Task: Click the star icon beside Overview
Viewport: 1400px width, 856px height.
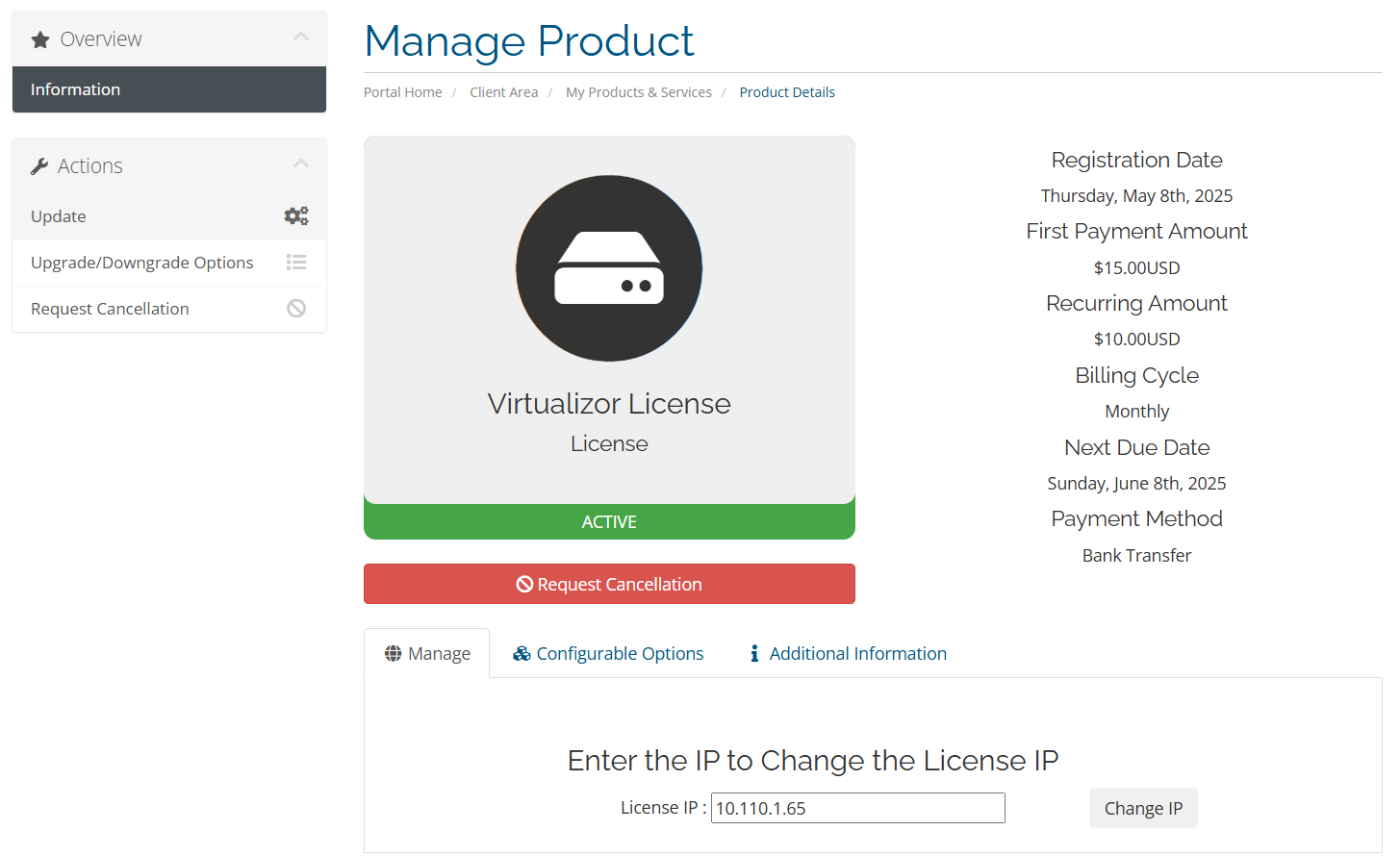Action: (x=39, y=39)
